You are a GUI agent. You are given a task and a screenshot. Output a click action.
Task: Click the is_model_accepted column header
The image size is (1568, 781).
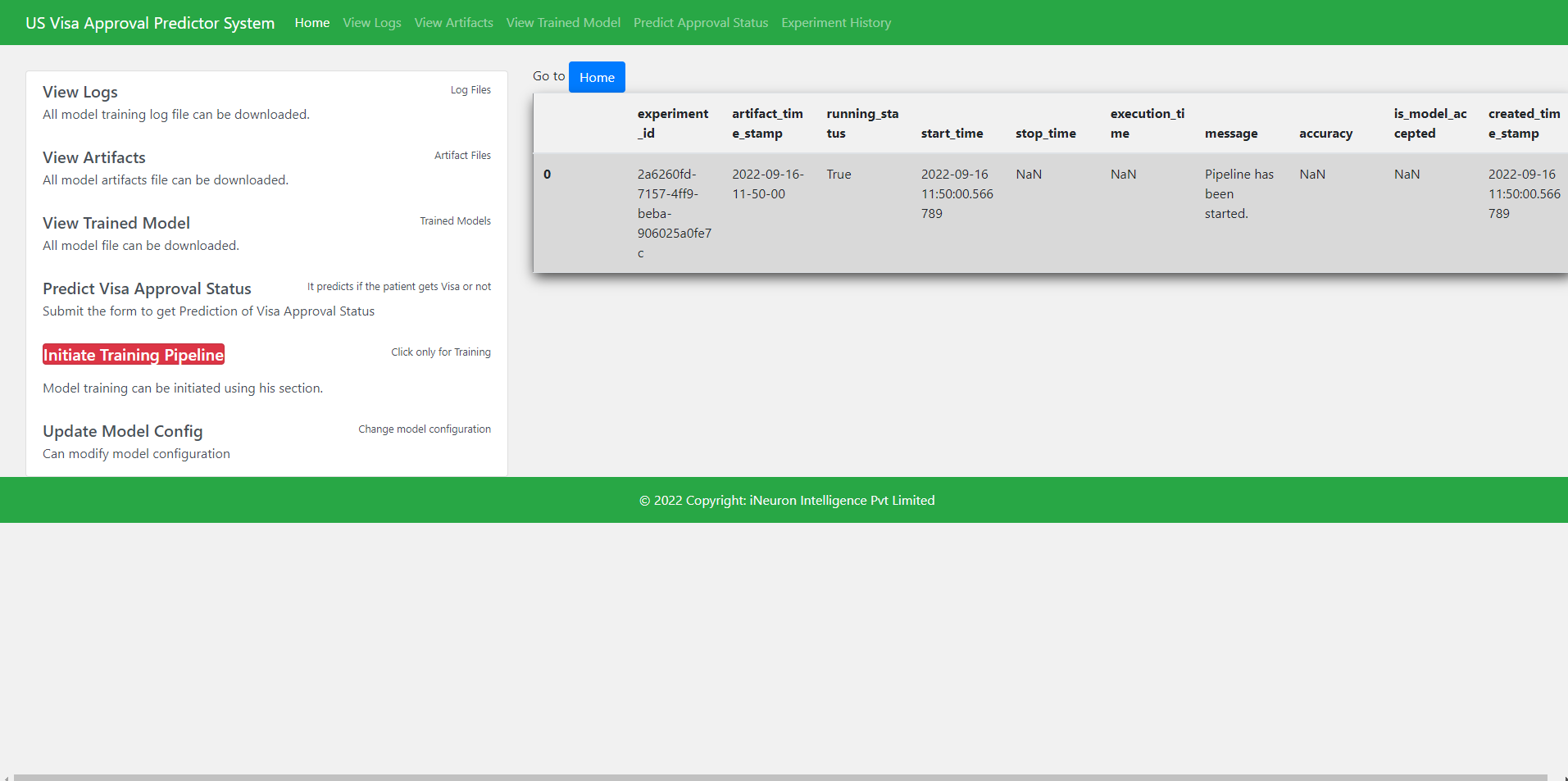click(x=1430, y=124)
